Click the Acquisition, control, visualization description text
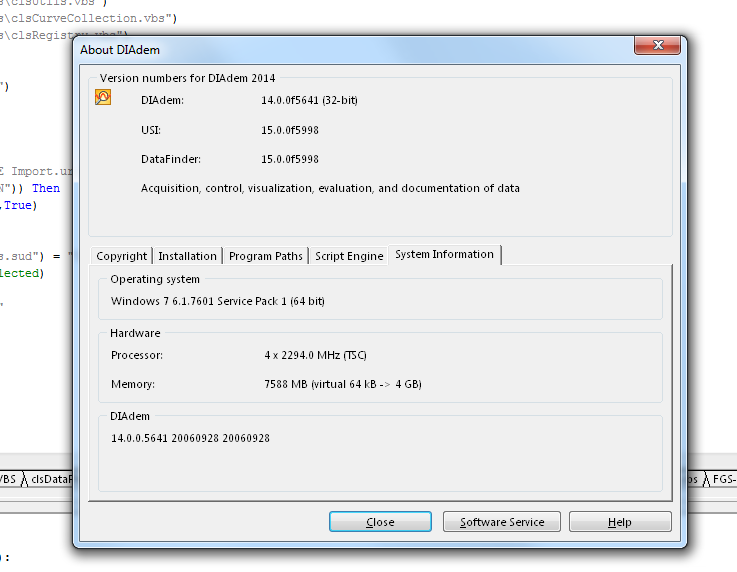This screenshot has width=737, height=572. [330, 188]
